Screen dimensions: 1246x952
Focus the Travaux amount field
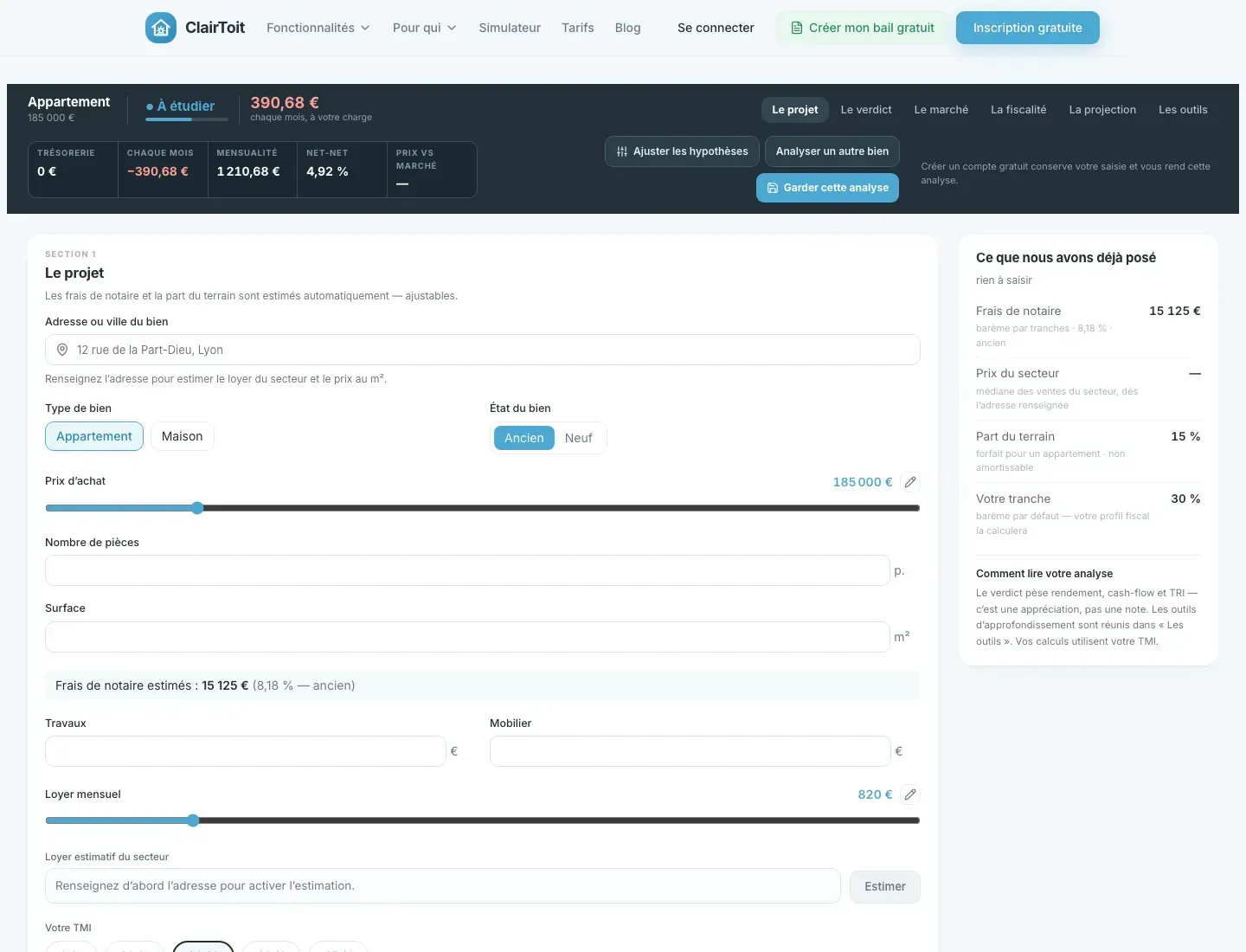click(246, 751)
